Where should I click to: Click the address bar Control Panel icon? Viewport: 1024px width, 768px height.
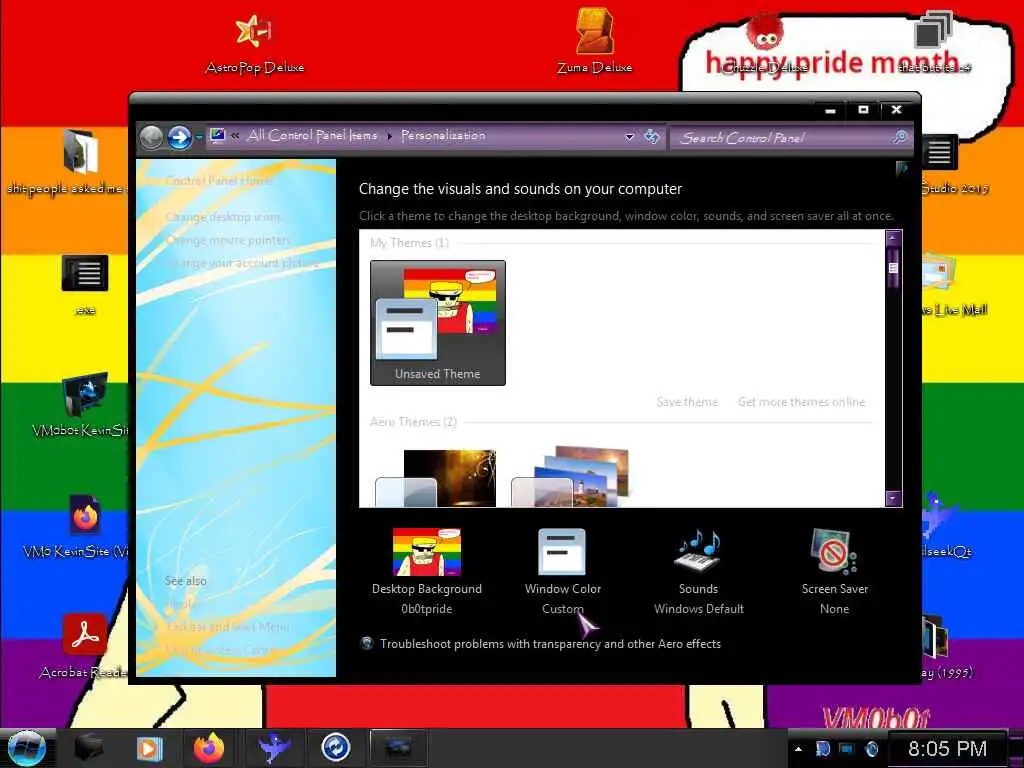[x=217, y=136]
